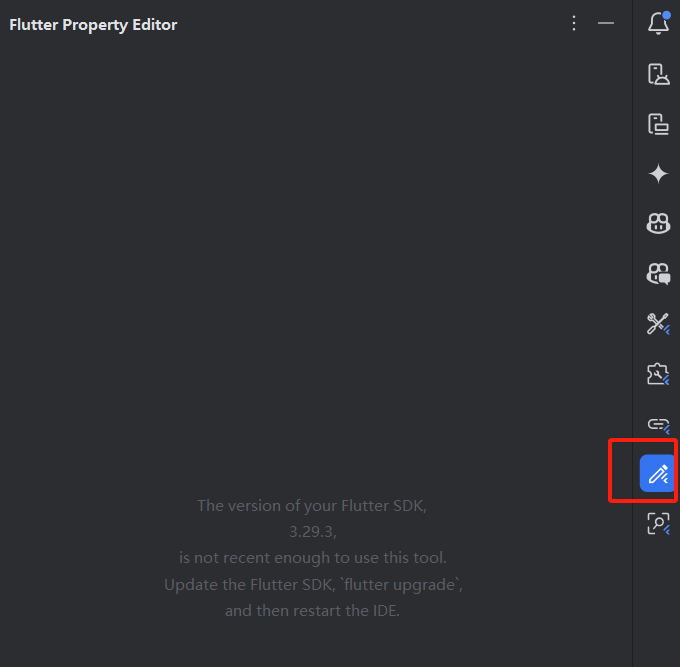
Task: Click the blue notification badge dot
Action: point(667,15)
